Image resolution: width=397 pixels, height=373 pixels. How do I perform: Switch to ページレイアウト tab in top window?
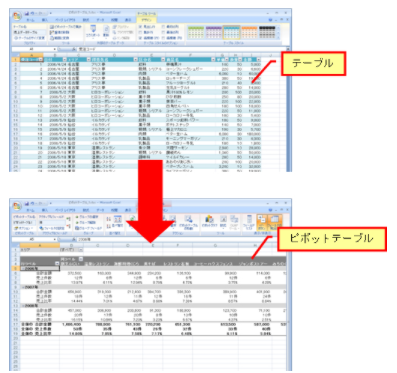coord(65,20)
